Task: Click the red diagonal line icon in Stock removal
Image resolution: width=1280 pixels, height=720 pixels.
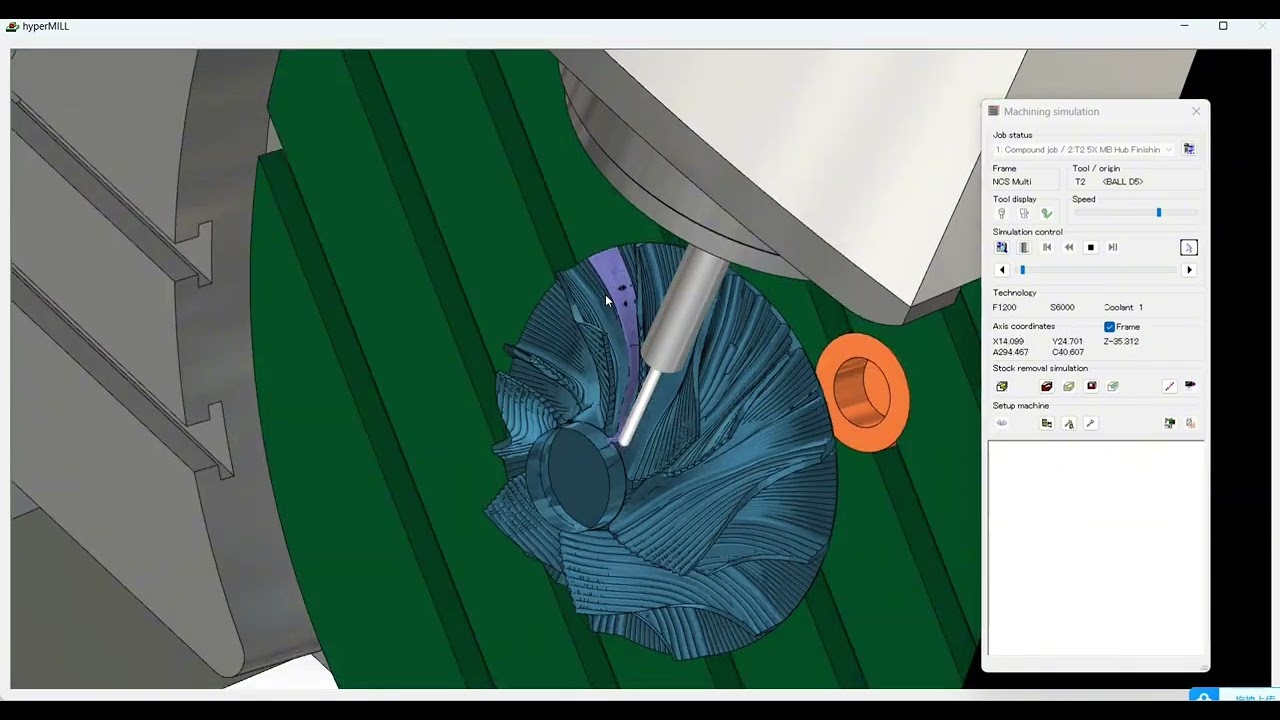Action: [x=1169, y=386]
